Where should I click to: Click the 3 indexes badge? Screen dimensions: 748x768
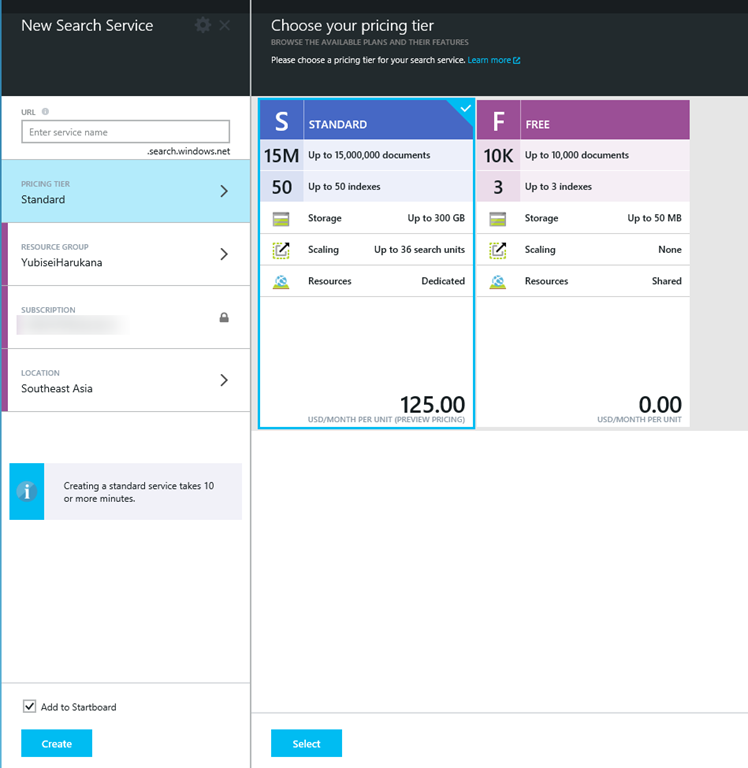[498, 187]
